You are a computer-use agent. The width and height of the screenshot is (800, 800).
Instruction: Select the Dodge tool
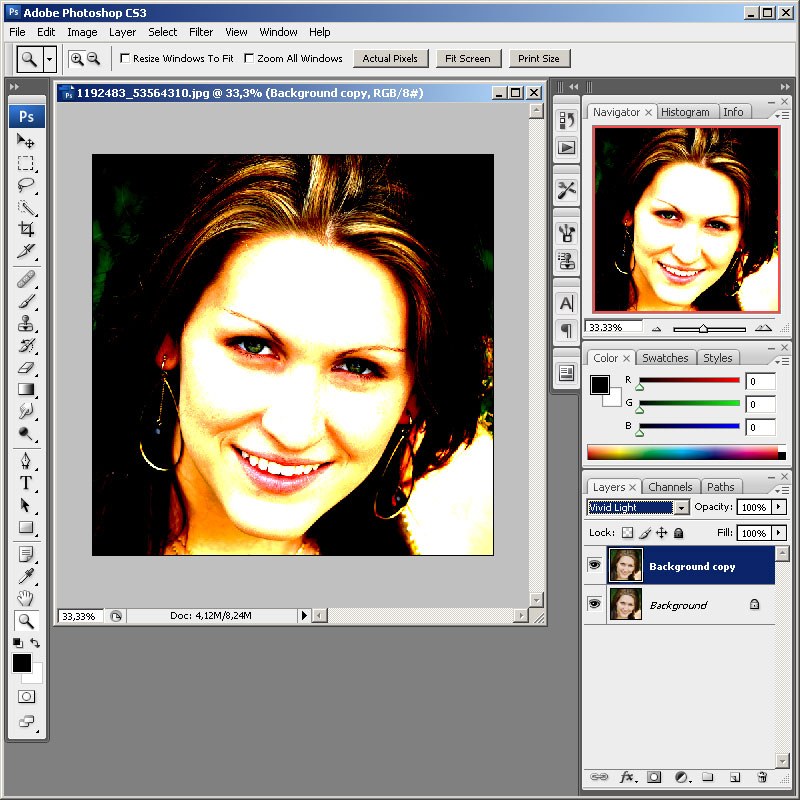point(26,433)
